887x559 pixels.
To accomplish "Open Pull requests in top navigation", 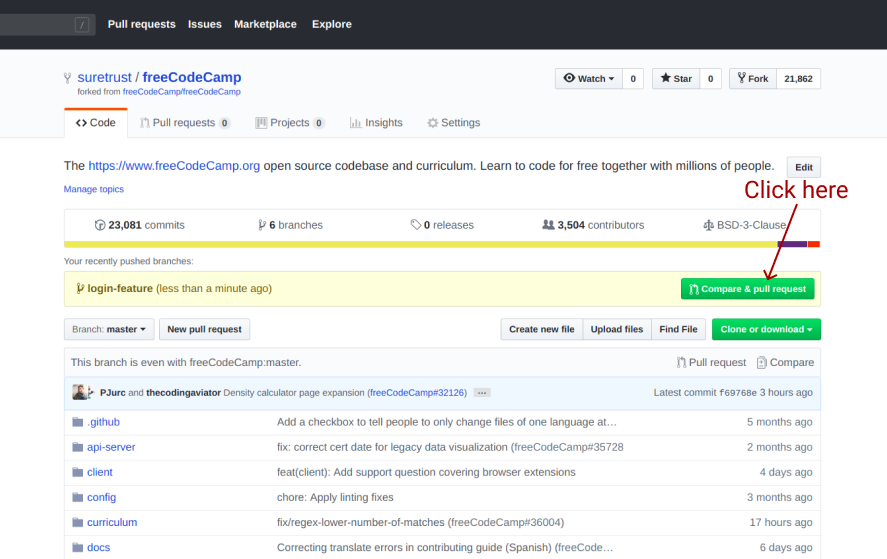I will click(141, 24).
